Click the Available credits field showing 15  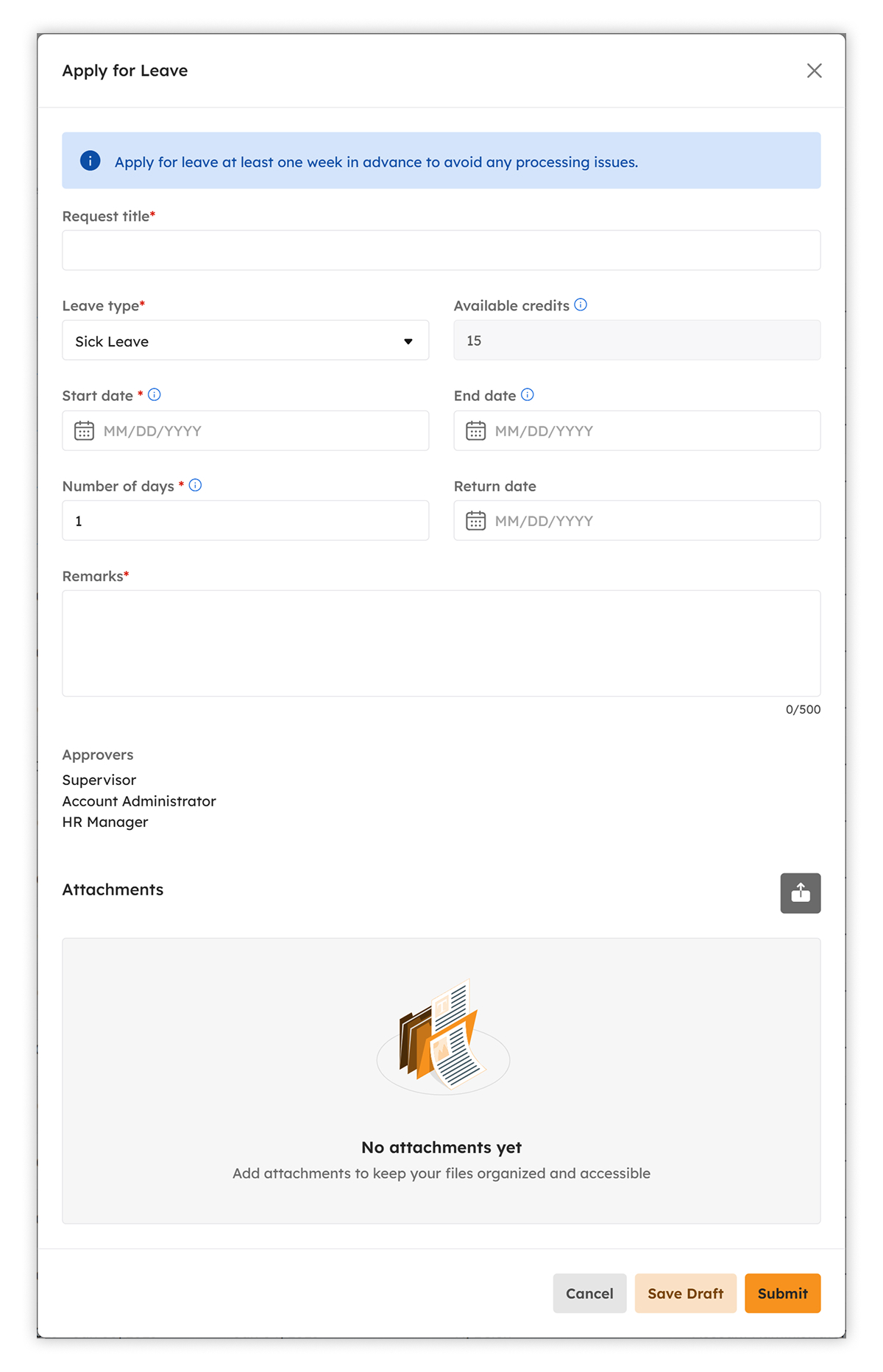pyautogui.click(x=637, y=341)
